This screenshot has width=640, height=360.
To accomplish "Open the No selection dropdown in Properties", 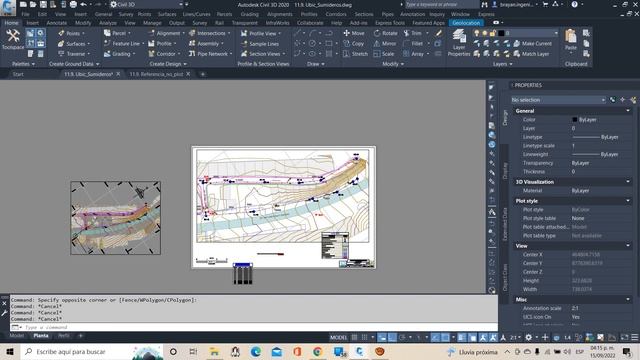I will click(558, 100).
